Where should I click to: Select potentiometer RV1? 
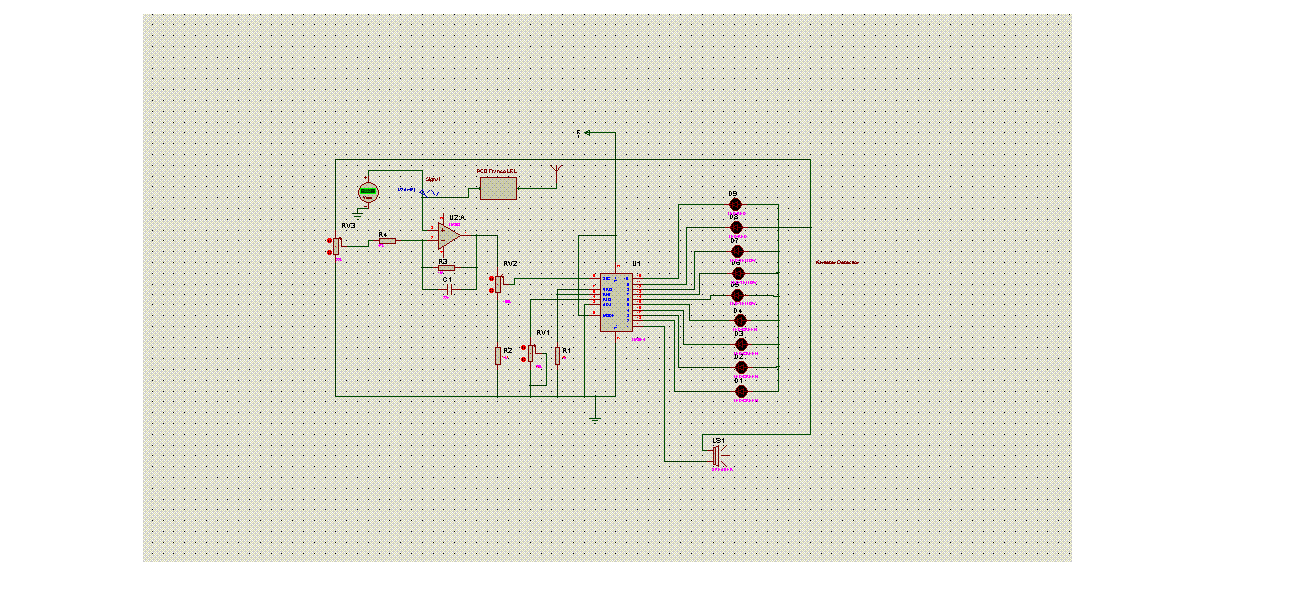coord(532,353)
